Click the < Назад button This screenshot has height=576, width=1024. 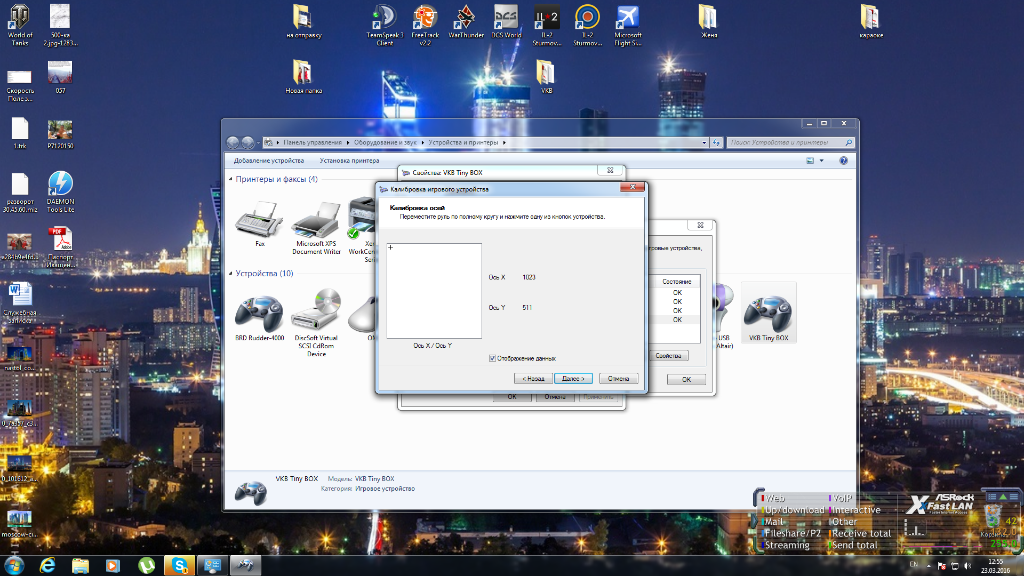point(533,379)
